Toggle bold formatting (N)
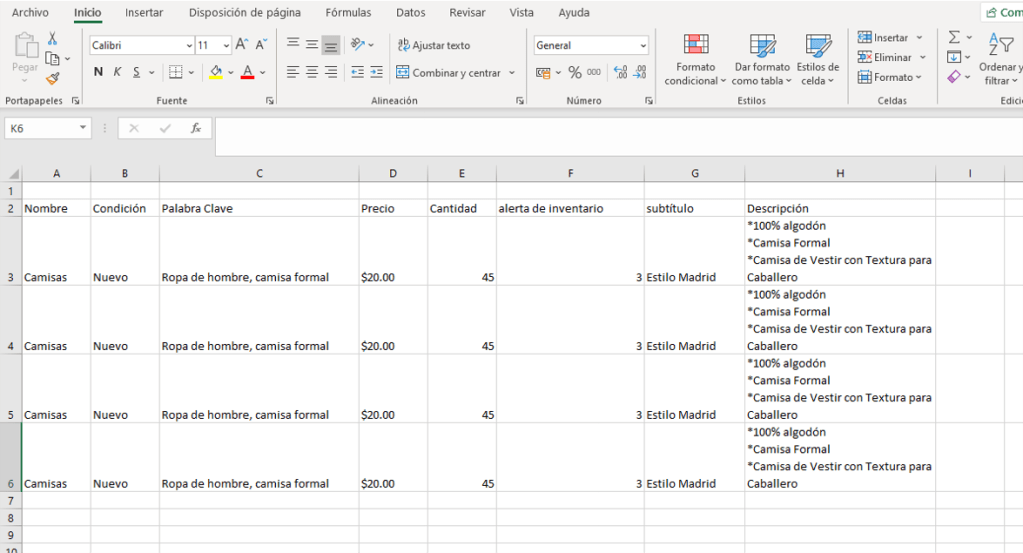Image resolution: width=1023 pixels, height=553 pixels. click(98, 72)
